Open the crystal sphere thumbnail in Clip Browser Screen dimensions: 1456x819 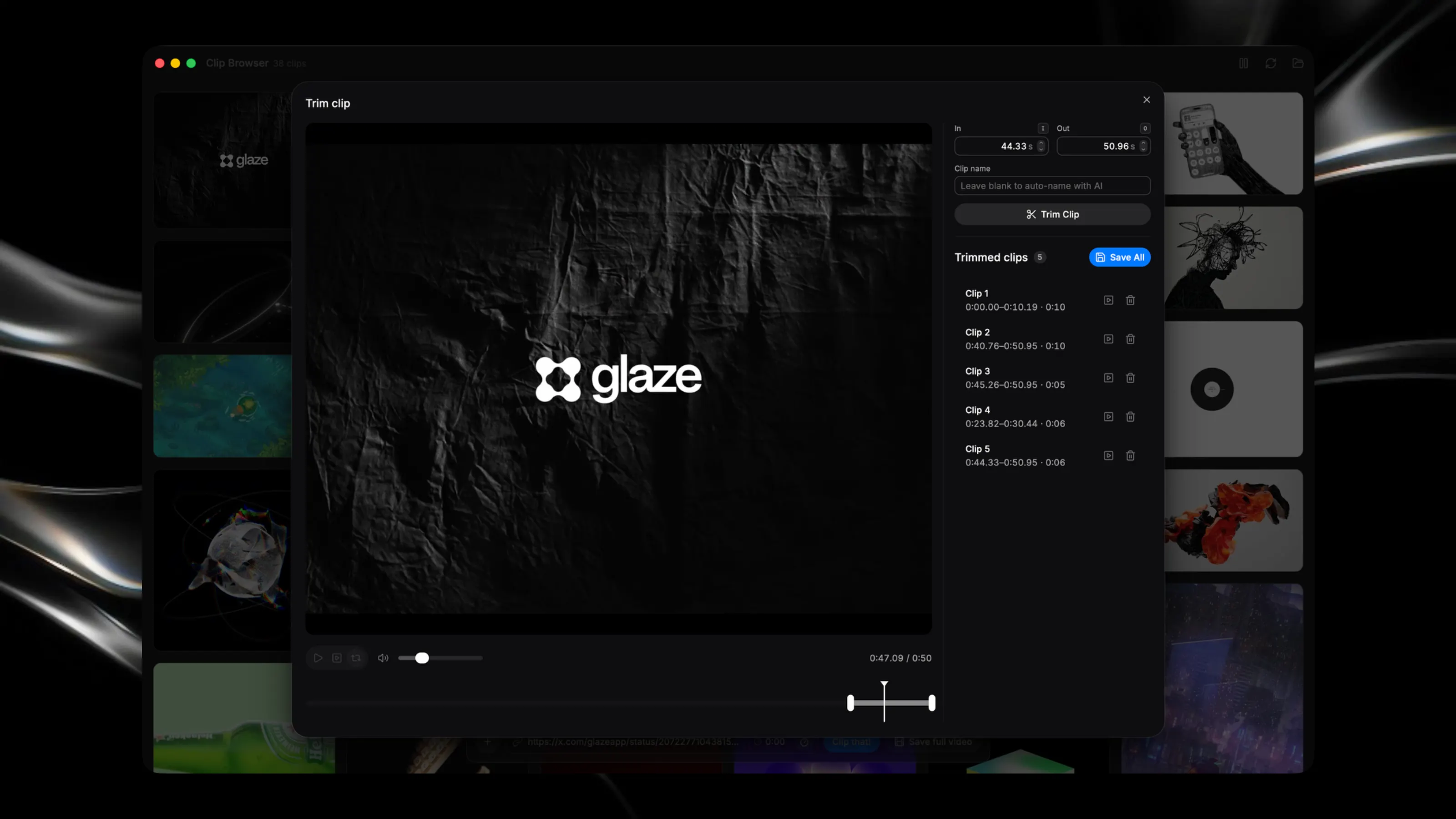pyautogui.click(x=222, y=560)
